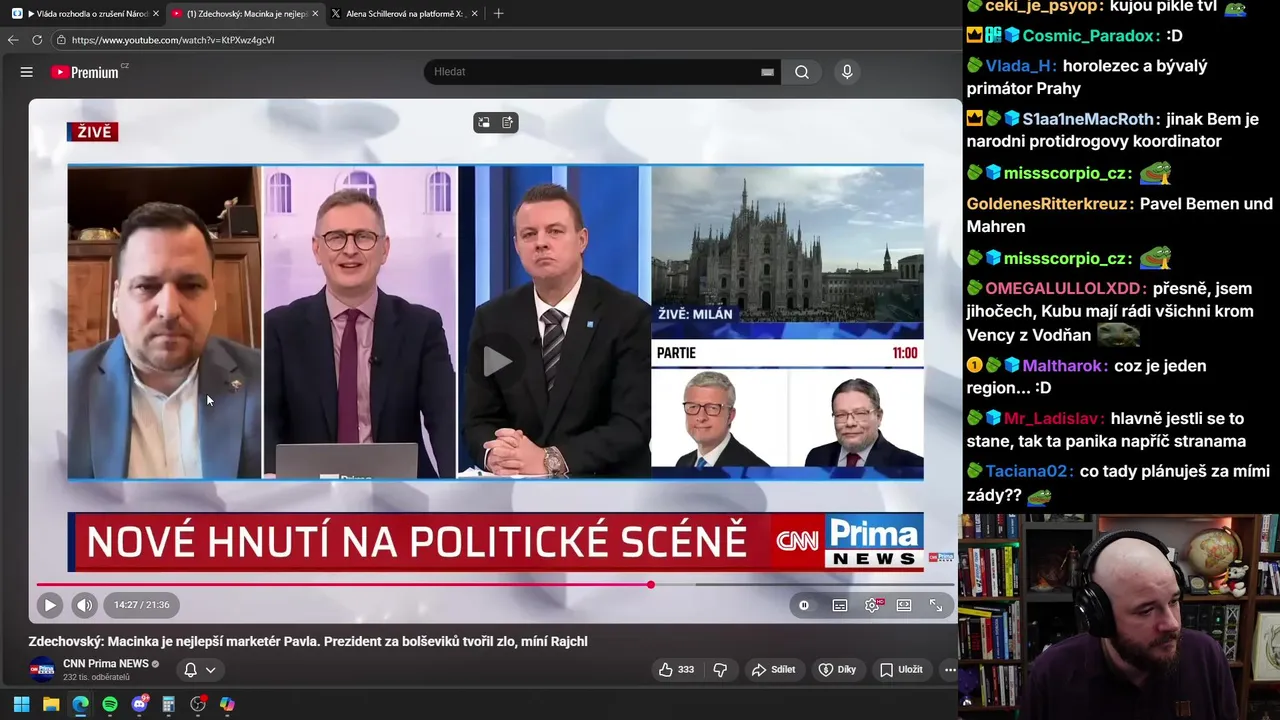Play the video with play button
The height and width of the screenshot is (720, 1280).
(x=49, y=605)
